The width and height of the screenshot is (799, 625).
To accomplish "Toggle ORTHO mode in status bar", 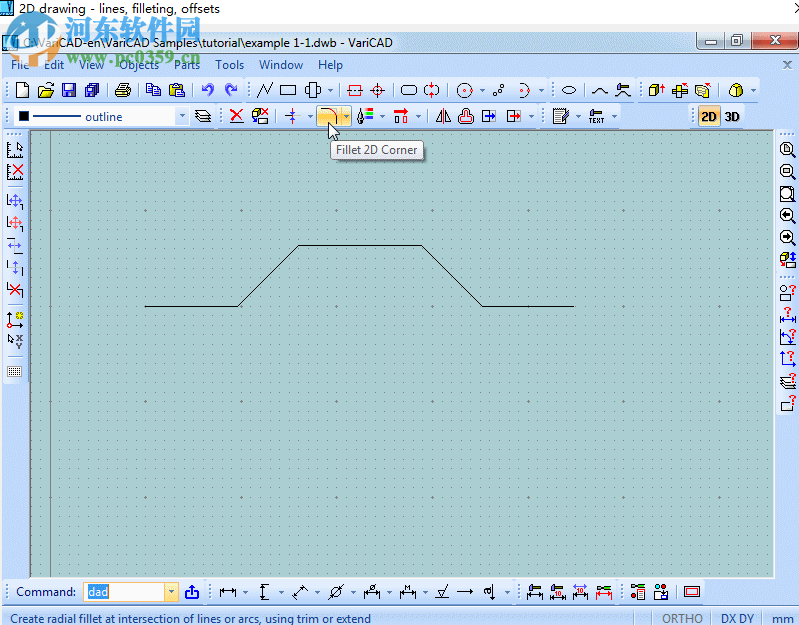I will pos(682,618).
